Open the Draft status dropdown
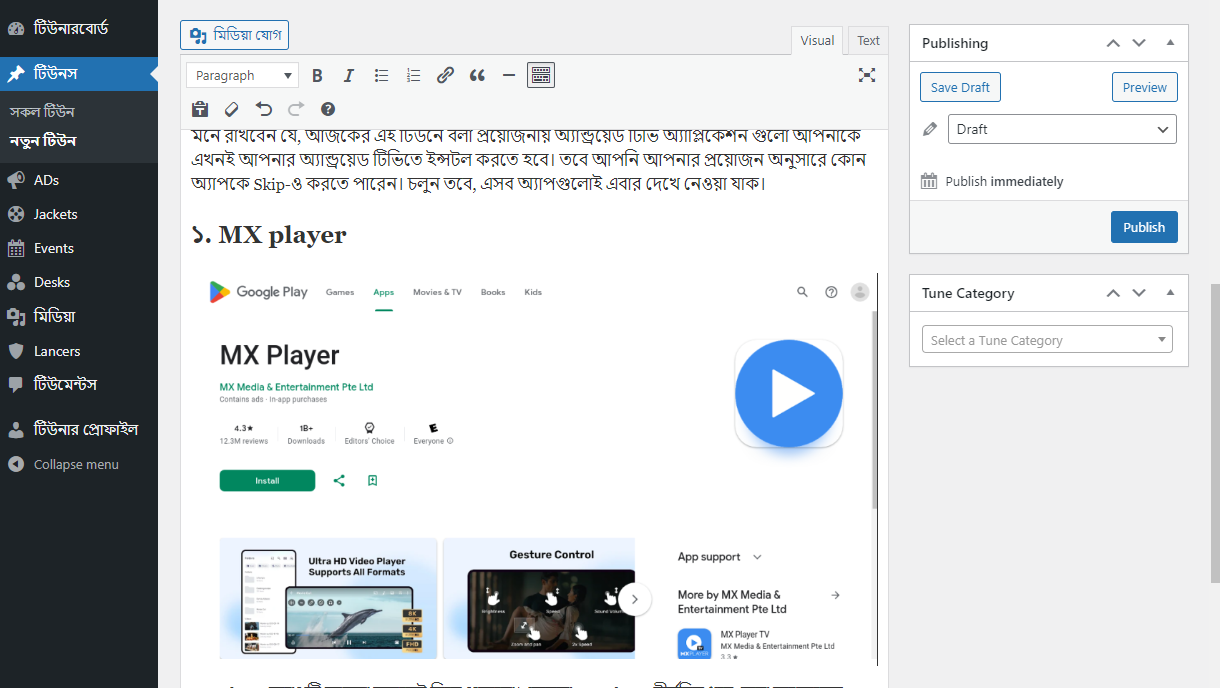The width and height of the screenshot is (1220, 688). [1061, 129]
